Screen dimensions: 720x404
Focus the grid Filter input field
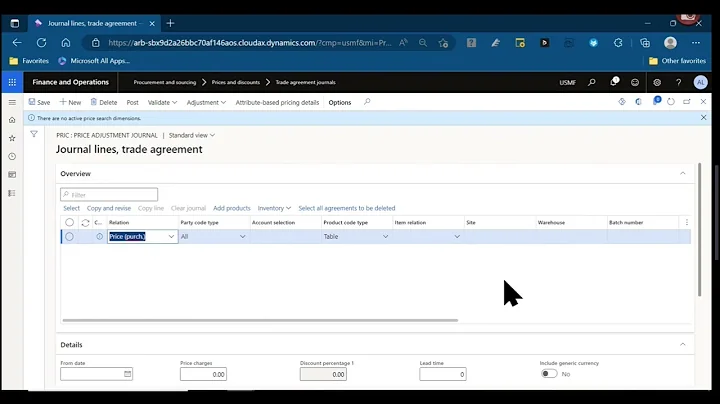pyautogui.click(x=109, y=195)
